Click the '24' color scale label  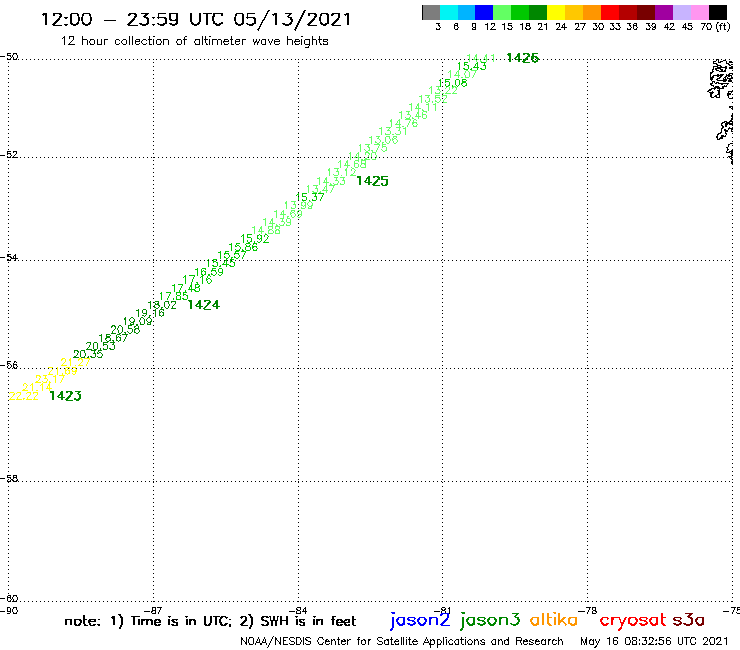(x=561, y=27)
